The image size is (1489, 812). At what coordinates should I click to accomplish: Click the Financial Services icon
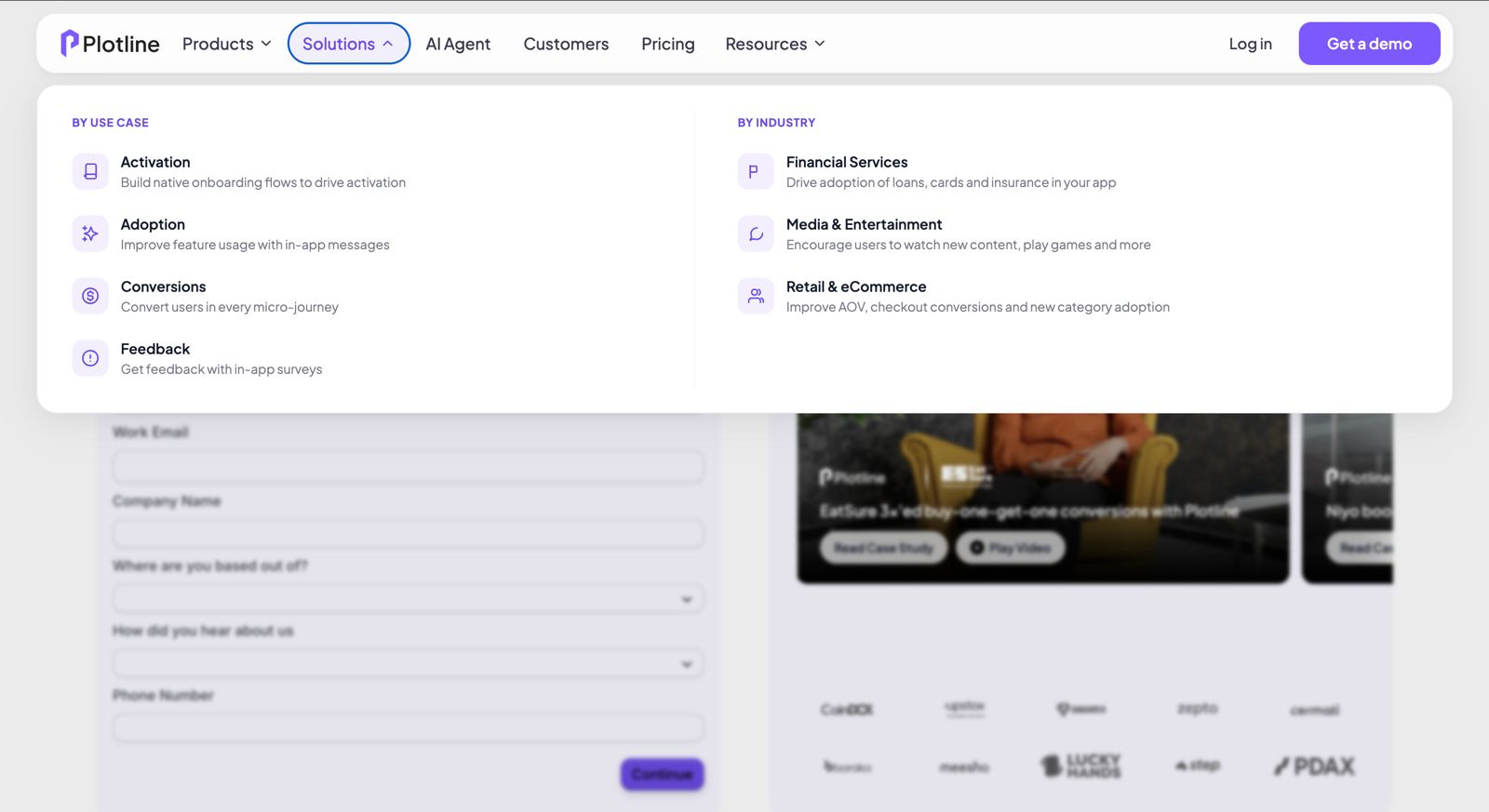pos(756,171)
